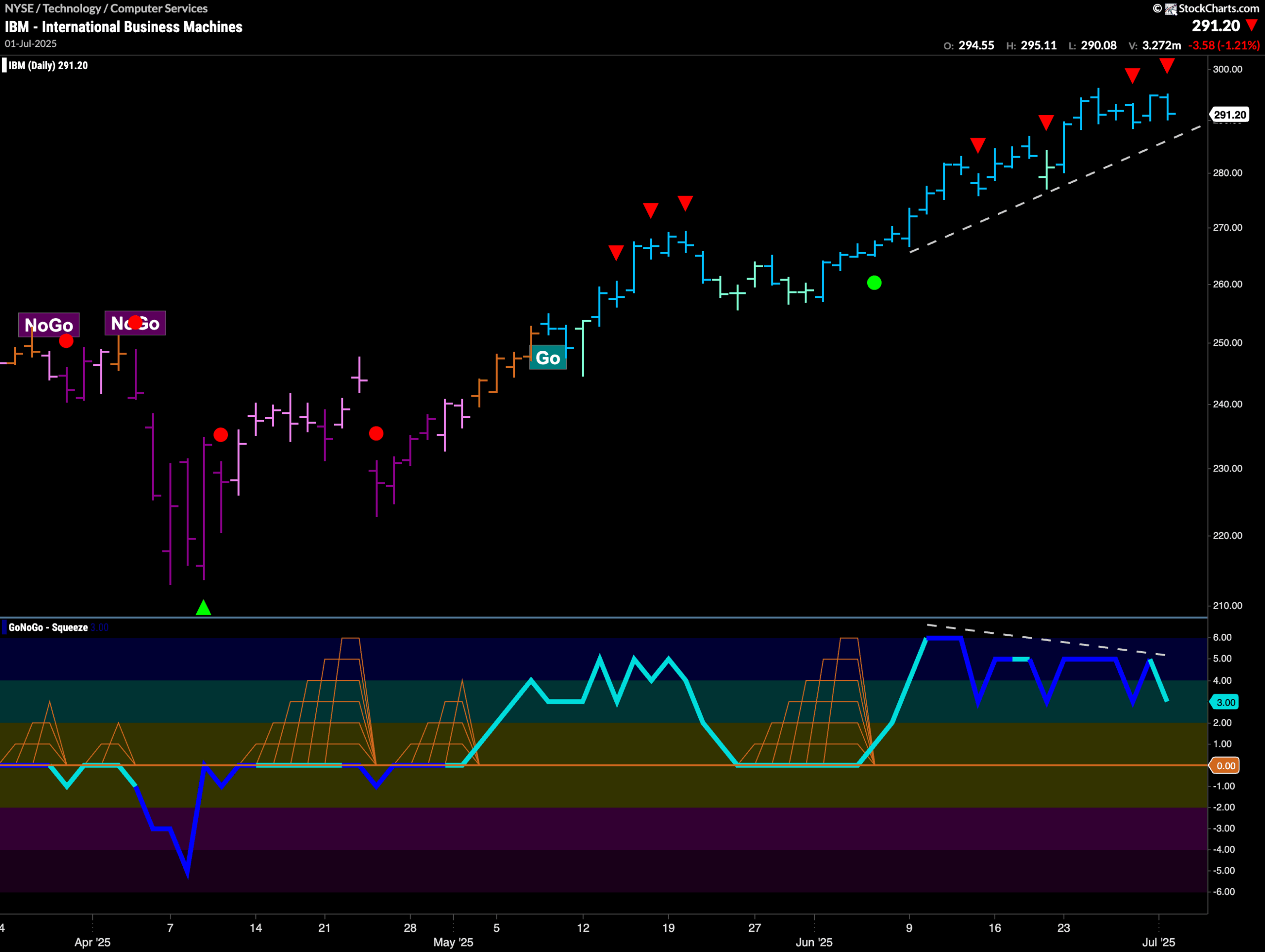Screen dimensions: 1265x952
Task: Click the Jun '25 date axis label
Action: click(814, 942)
